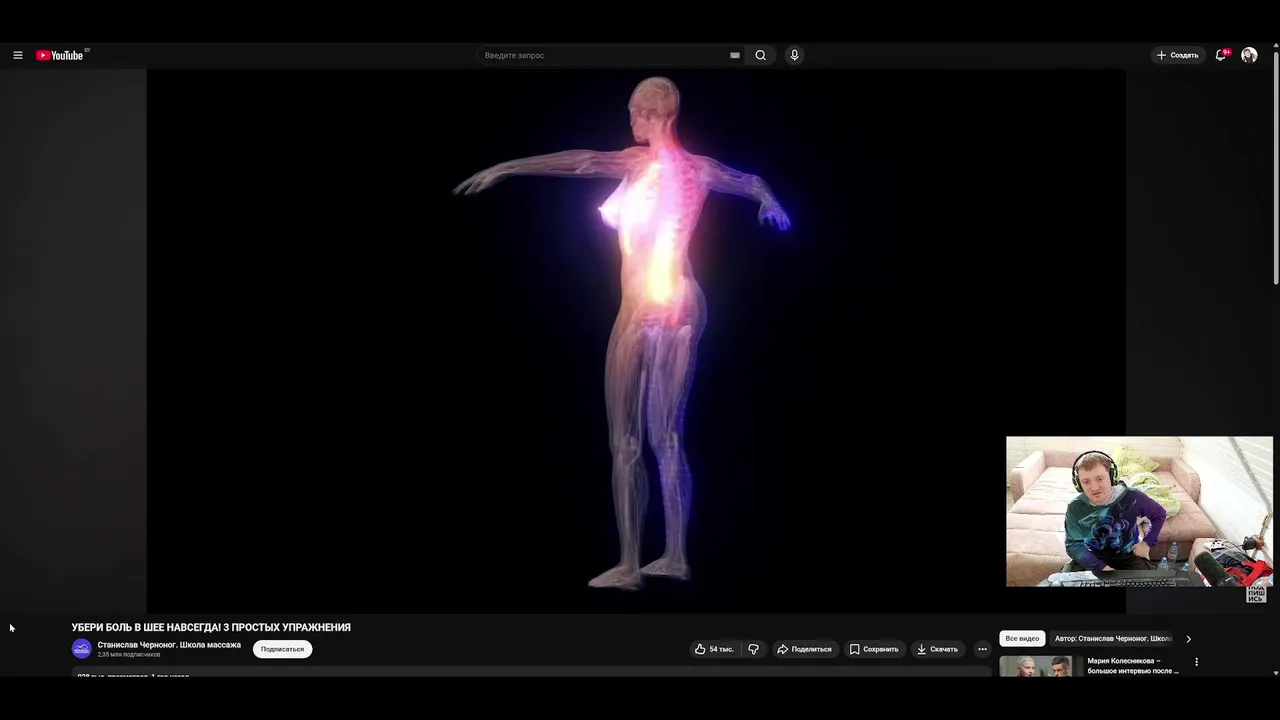Start voice search with microphone icon

coord(794,55)
